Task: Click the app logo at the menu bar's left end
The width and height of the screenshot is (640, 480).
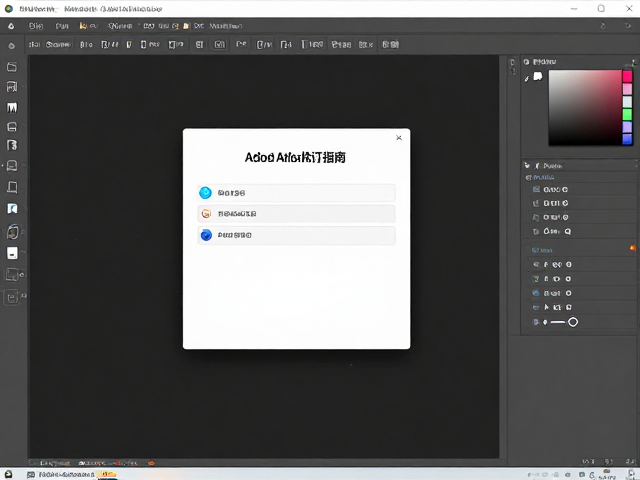Action: (x=11, y=26)
